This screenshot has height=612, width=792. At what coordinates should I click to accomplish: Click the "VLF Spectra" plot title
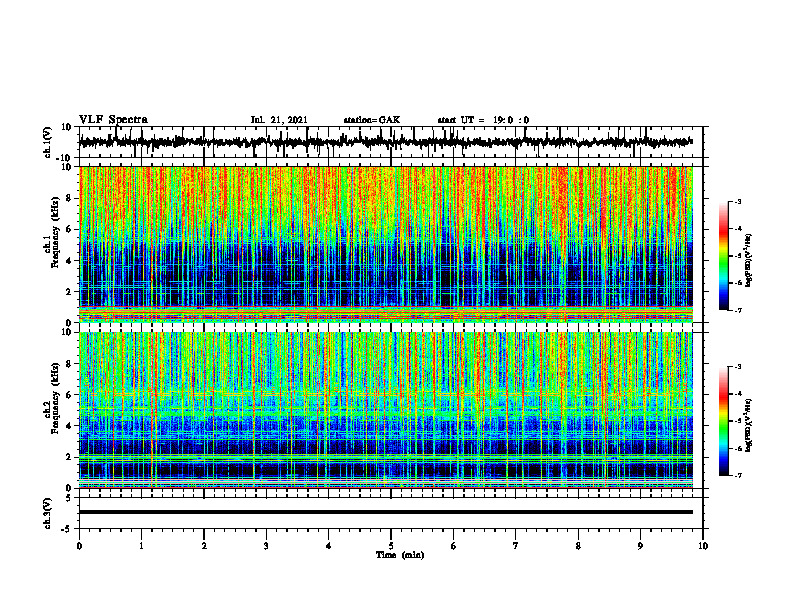(x=113, y=120)
